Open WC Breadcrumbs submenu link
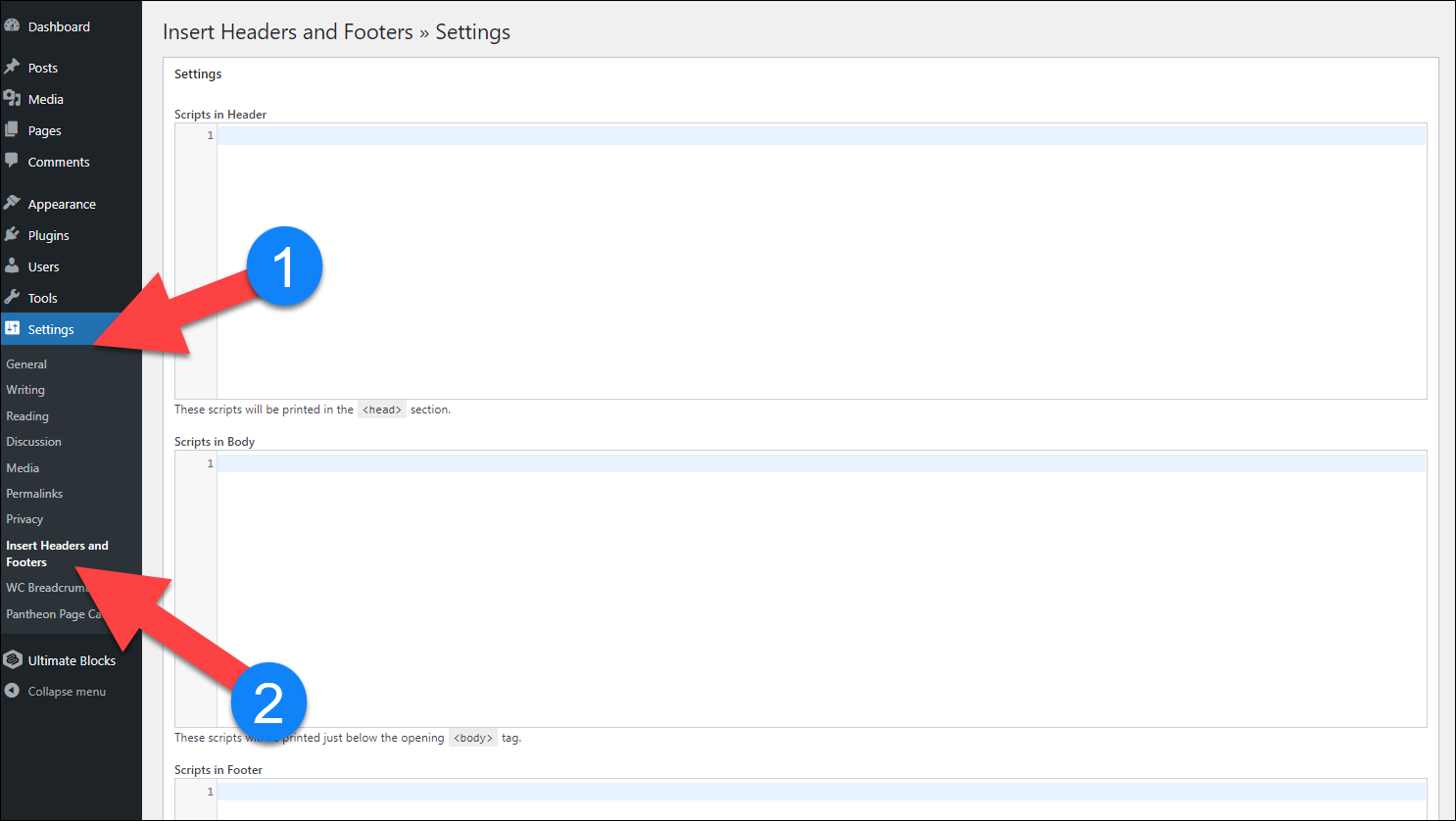Image resolution: width=1456 pixels, height=821 pixels. [47, 587]
